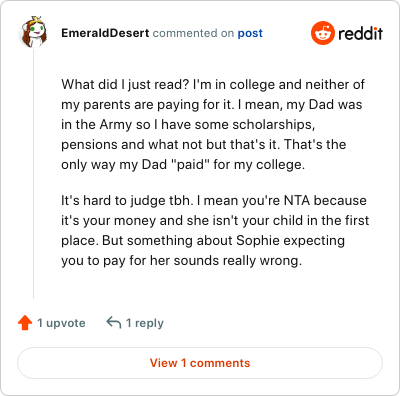Click the reply arrow icon
This screenshot has height=396, width=400.
point(114,323)
